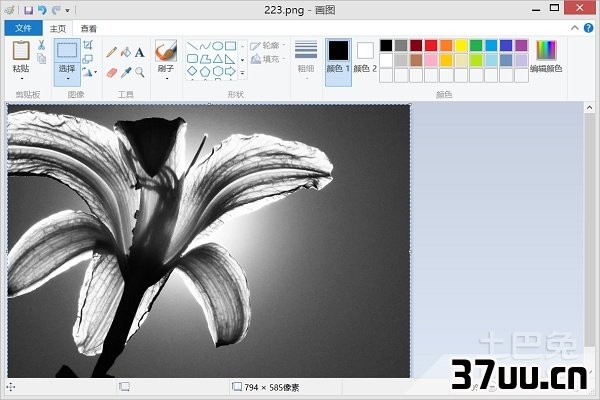Pick the lime green color swatch

[476, 60]
